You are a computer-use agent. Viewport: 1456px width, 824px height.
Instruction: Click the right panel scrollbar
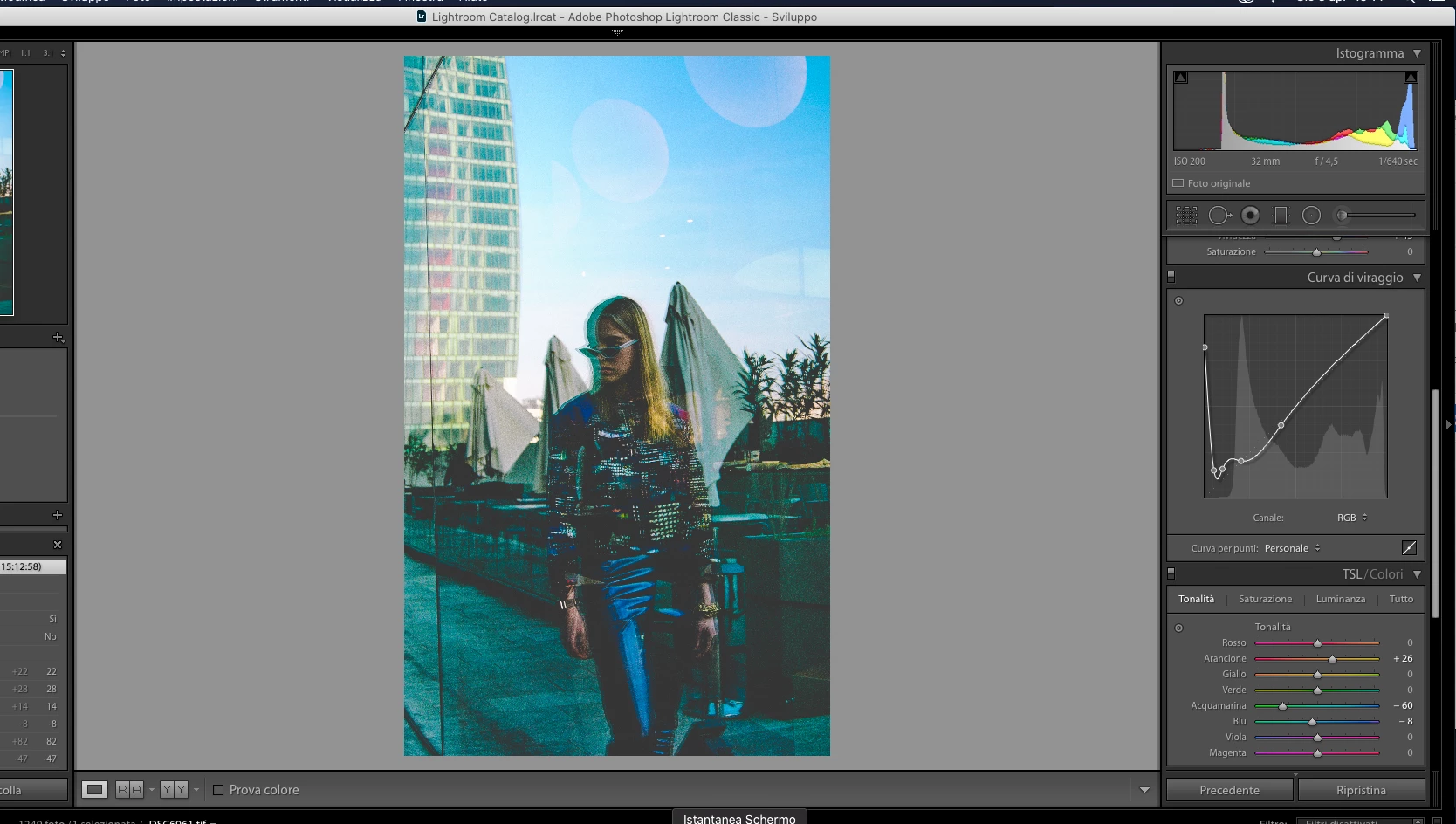(x=1436, y=502)
